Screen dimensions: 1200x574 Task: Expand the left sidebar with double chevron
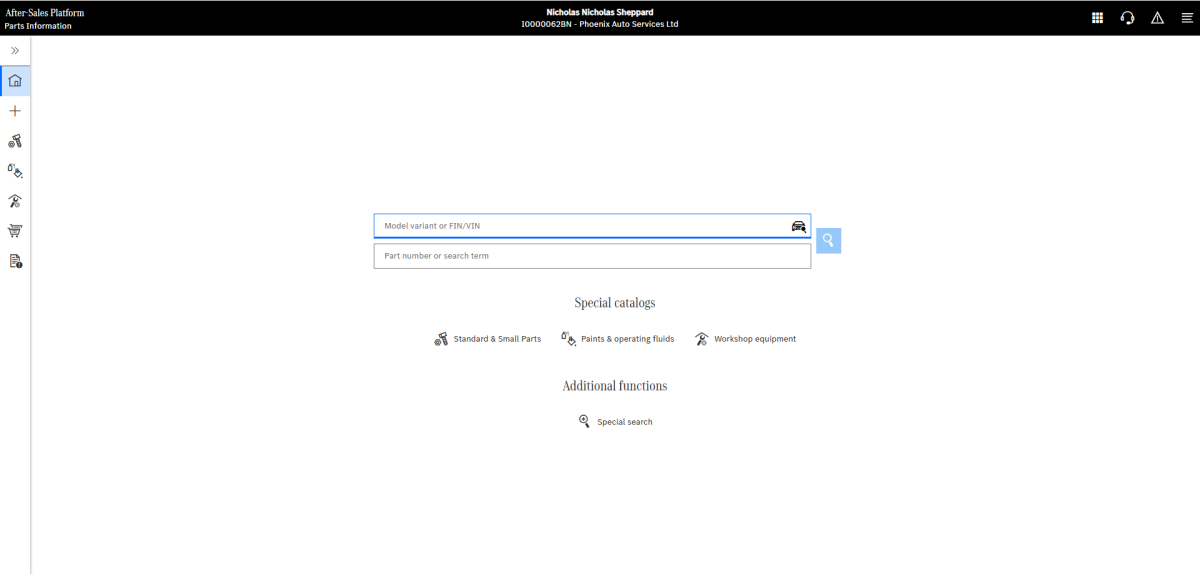15,50
